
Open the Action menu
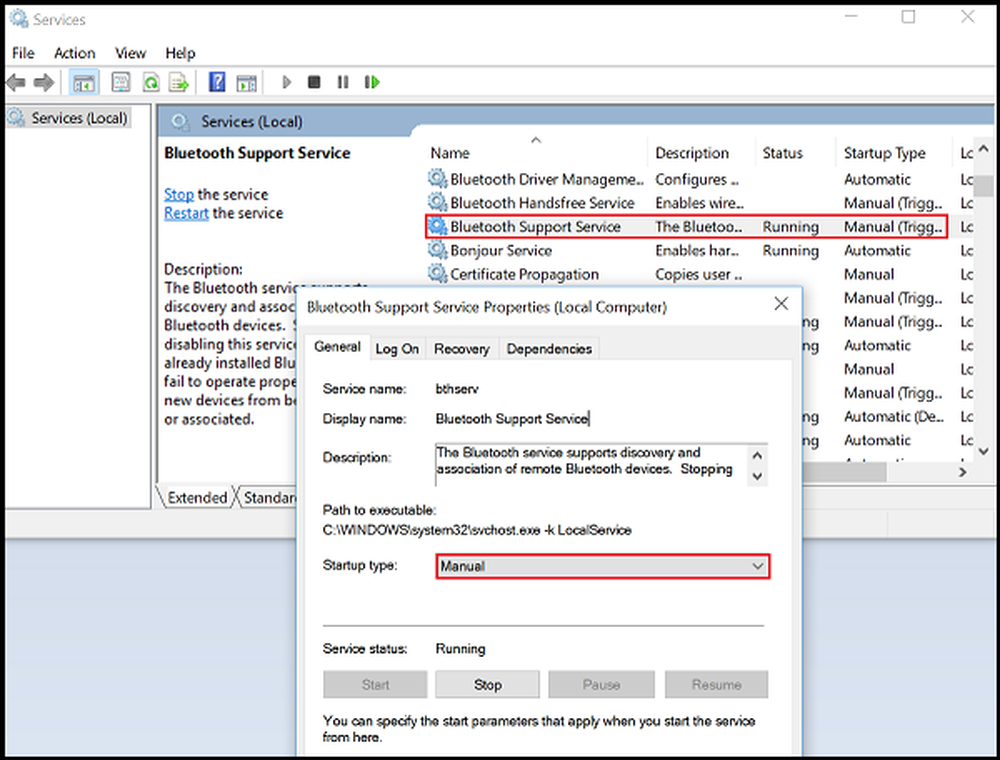click(x=74, y=53)
